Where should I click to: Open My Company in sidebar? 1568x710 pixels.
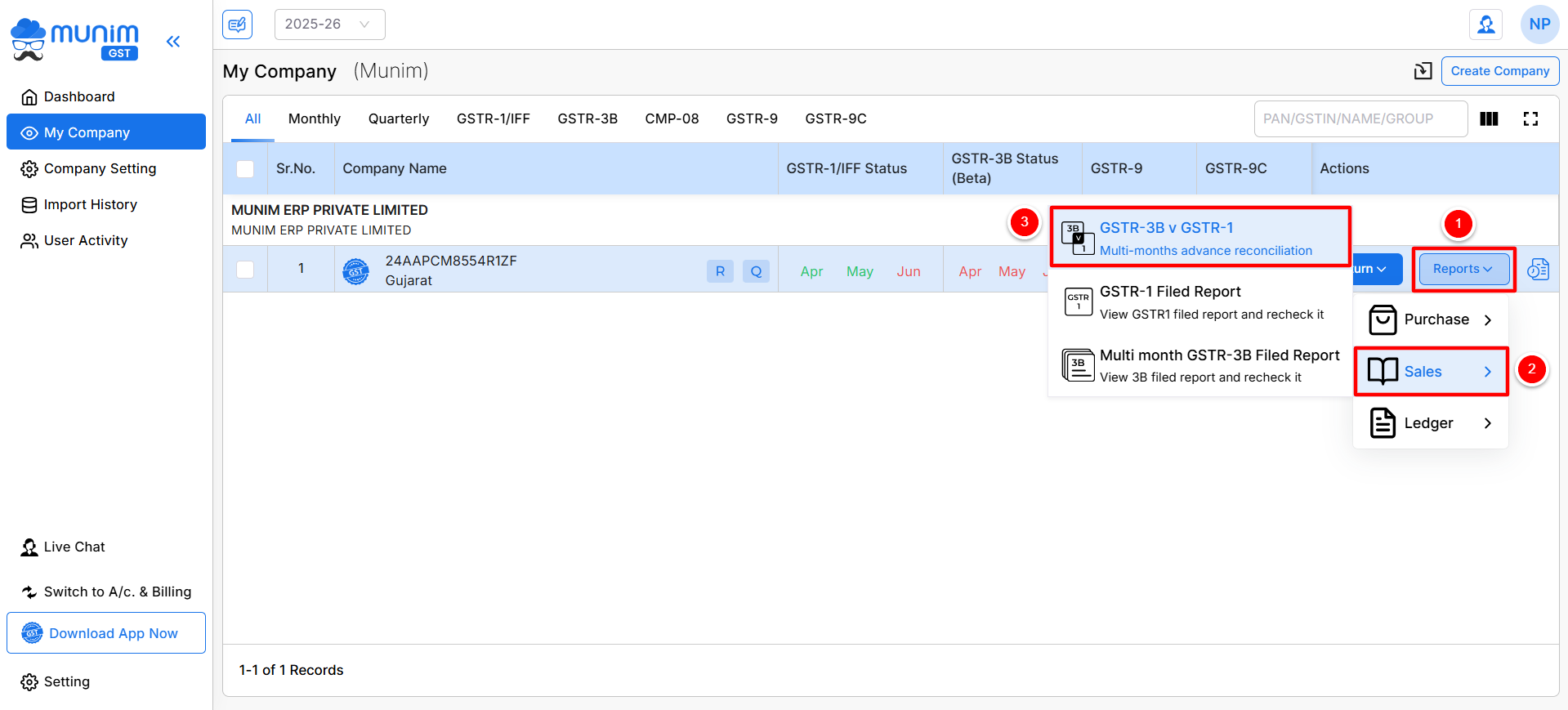[x=106, y=132]
